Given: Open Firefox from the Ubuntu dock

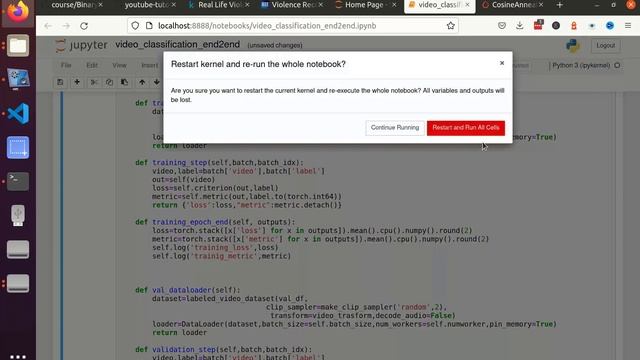Looking at the screenshot, I should (x=18, y=12).
